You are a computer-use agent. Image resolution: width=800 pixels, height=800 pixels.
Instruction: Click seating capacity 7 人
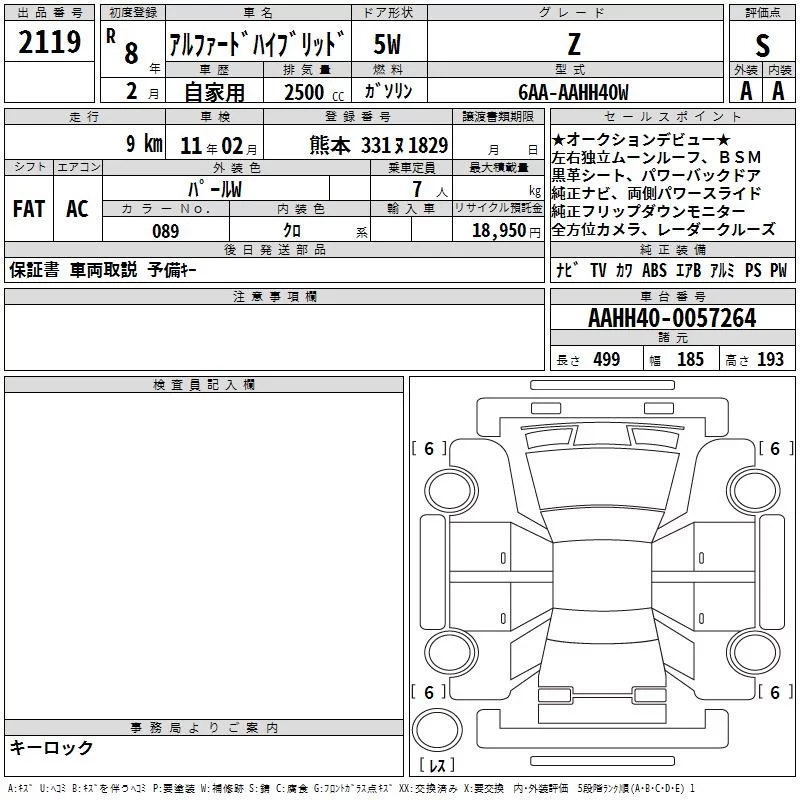click(430, 189)
